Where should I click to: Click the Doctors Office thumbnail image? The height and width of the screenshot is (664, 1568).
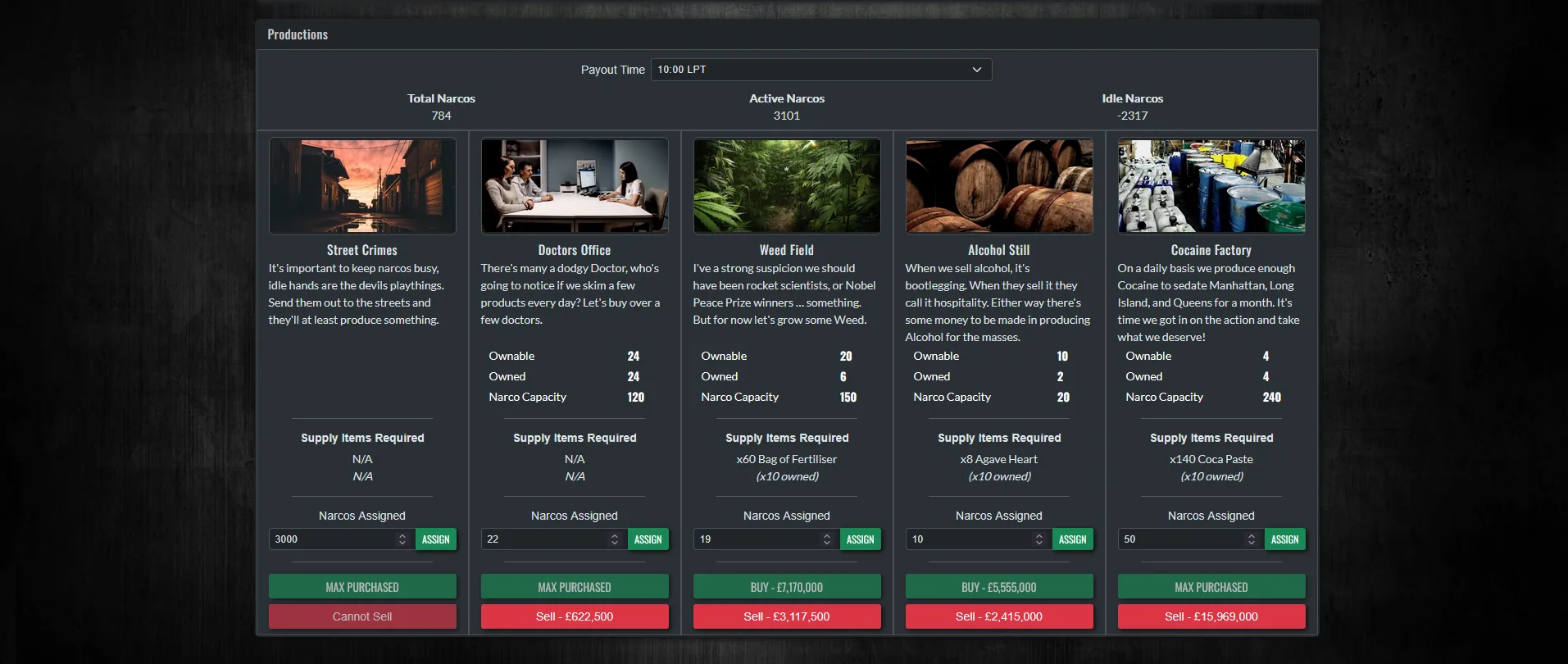(x=575, y=186)
